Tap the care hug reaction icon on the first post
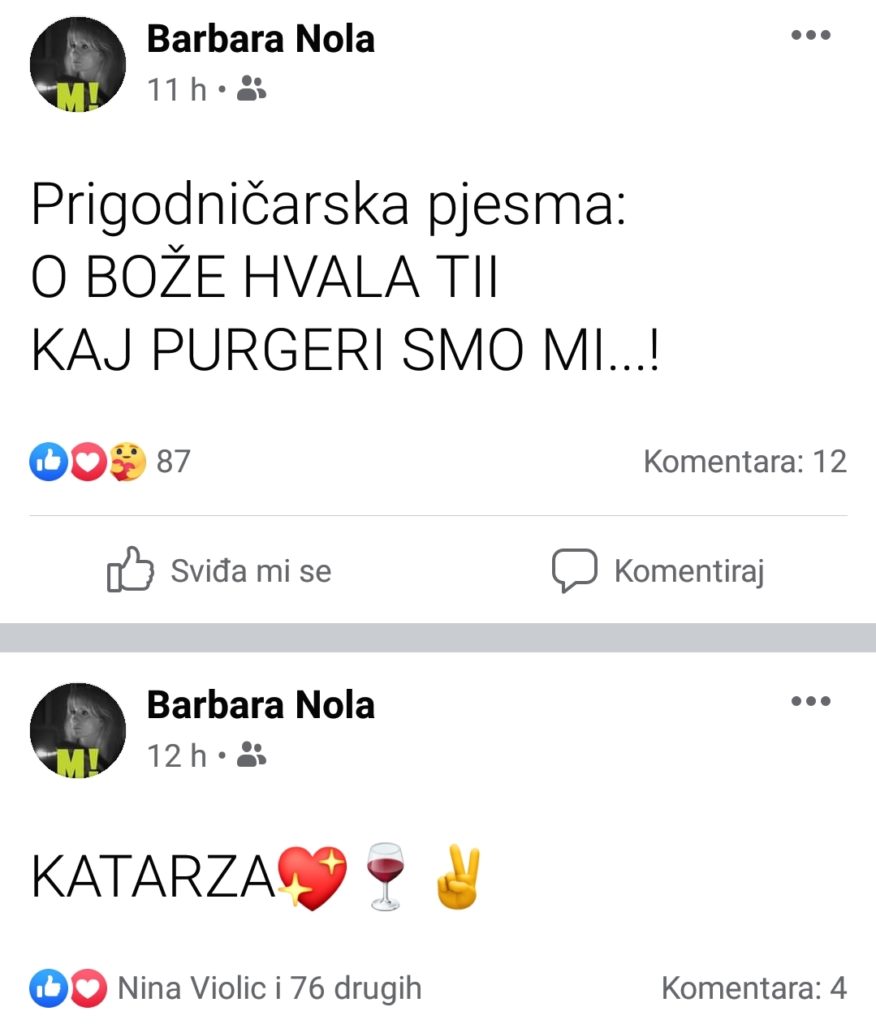Screen dimensions: 876x1024 tap(127, 462)
